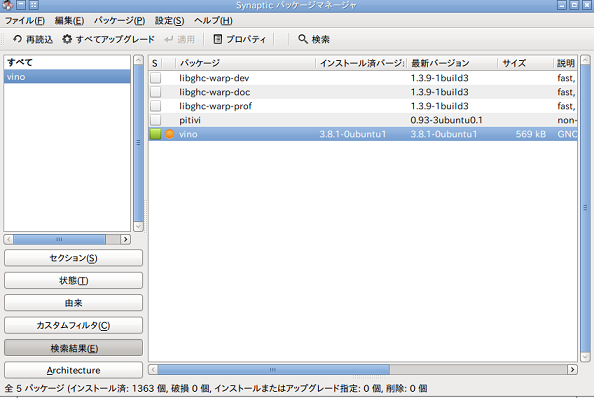Click the left list's horizontal scrollbar thumb
This screenshot has height=398, width=594.
(x=59, y=239)
